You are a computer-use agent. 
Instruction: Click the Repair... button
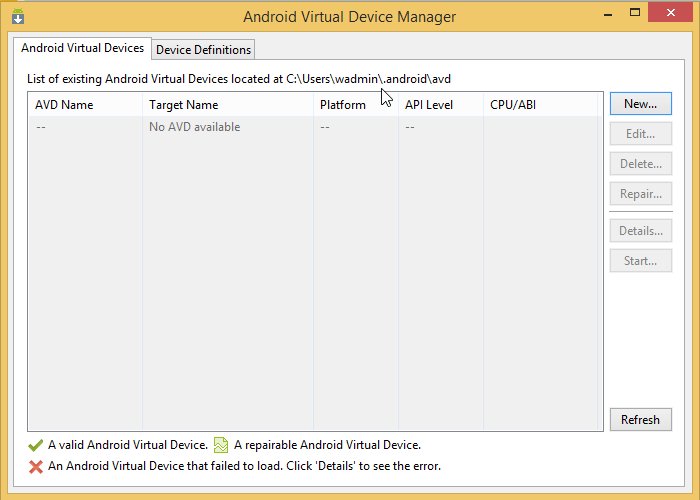[641, 194]
